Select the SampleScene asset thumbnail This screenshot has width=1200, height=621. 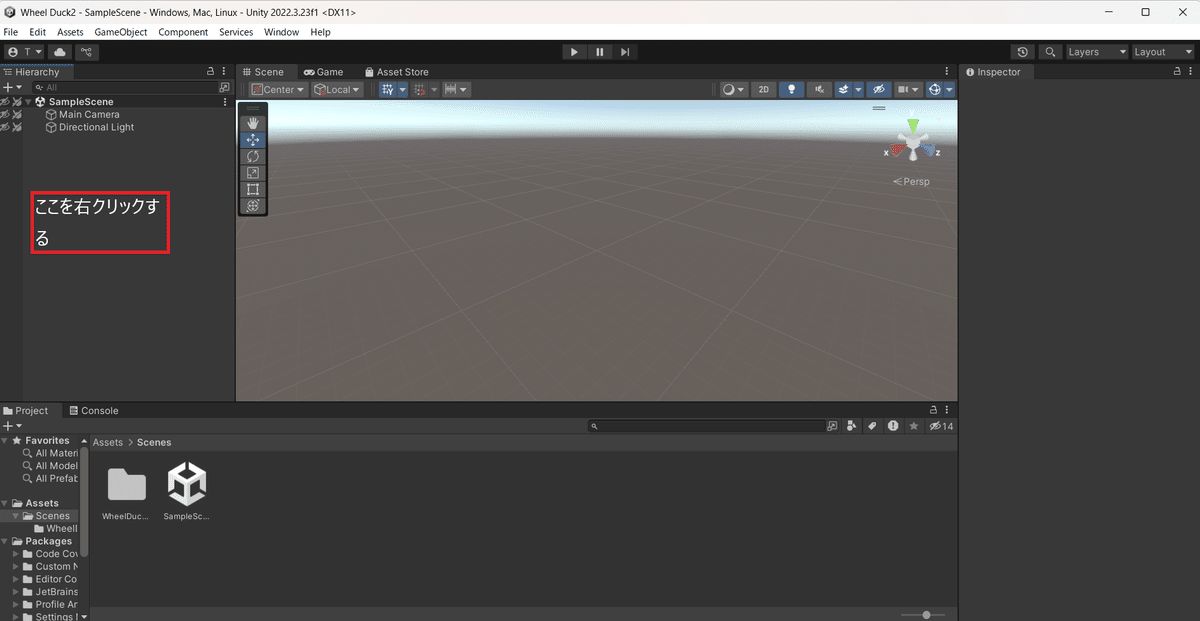[x=186, y=485]
